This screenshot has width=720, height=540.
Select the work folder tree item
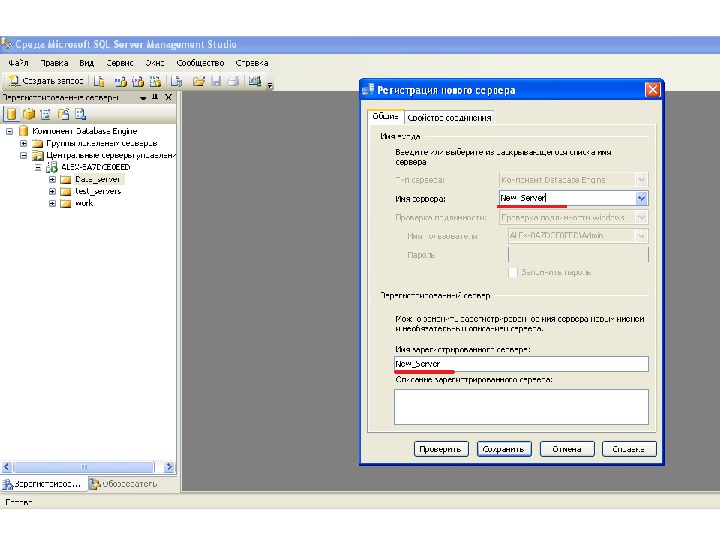click(84, 203)
